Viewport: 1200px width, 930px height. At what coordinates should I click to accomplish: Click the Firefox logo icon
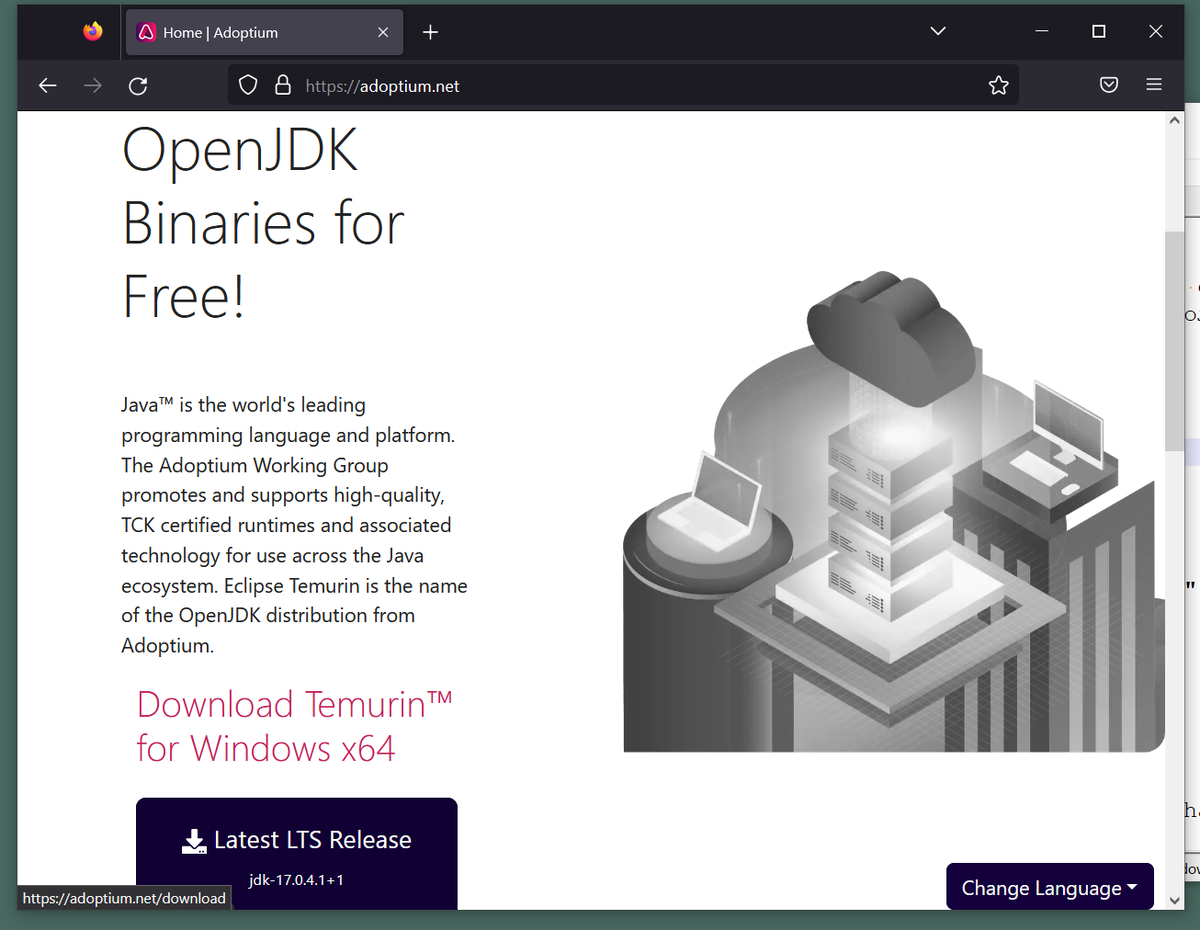point(93,32)
